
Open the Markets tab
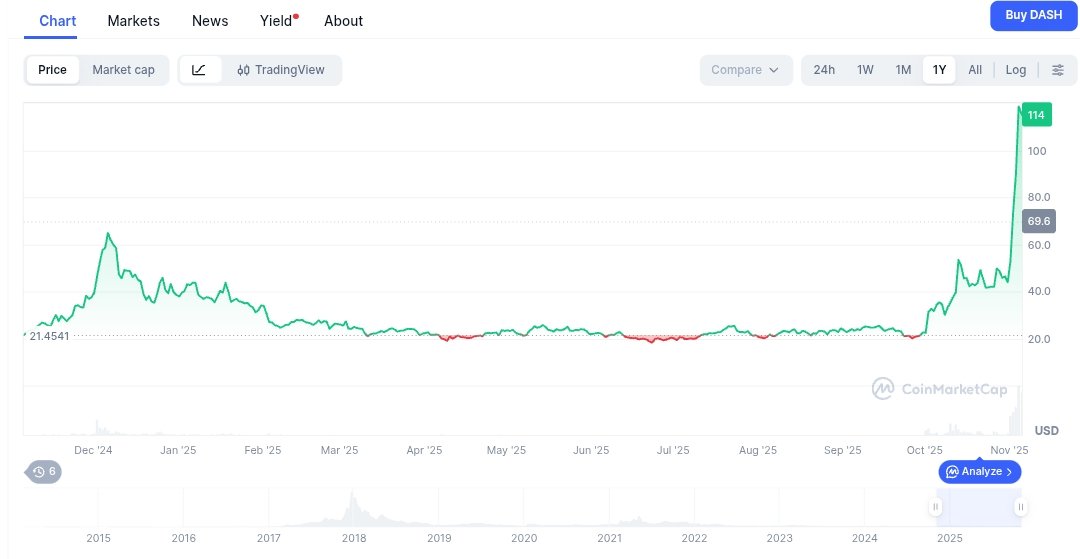pyautogui.click(x=132, y=20)
